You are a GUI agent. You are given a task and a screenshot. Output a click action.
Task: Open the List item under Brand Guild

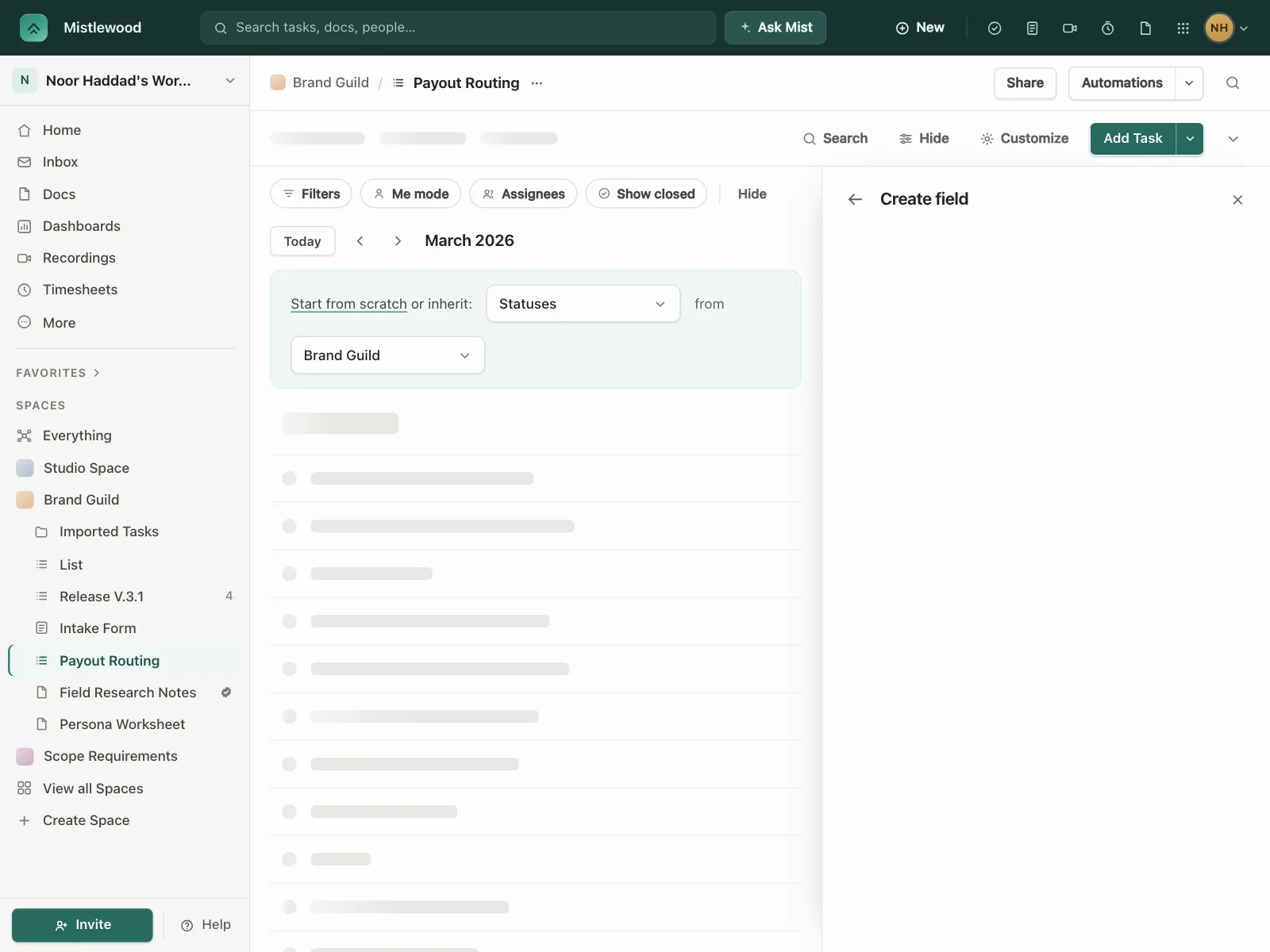[x=125, y=565]
